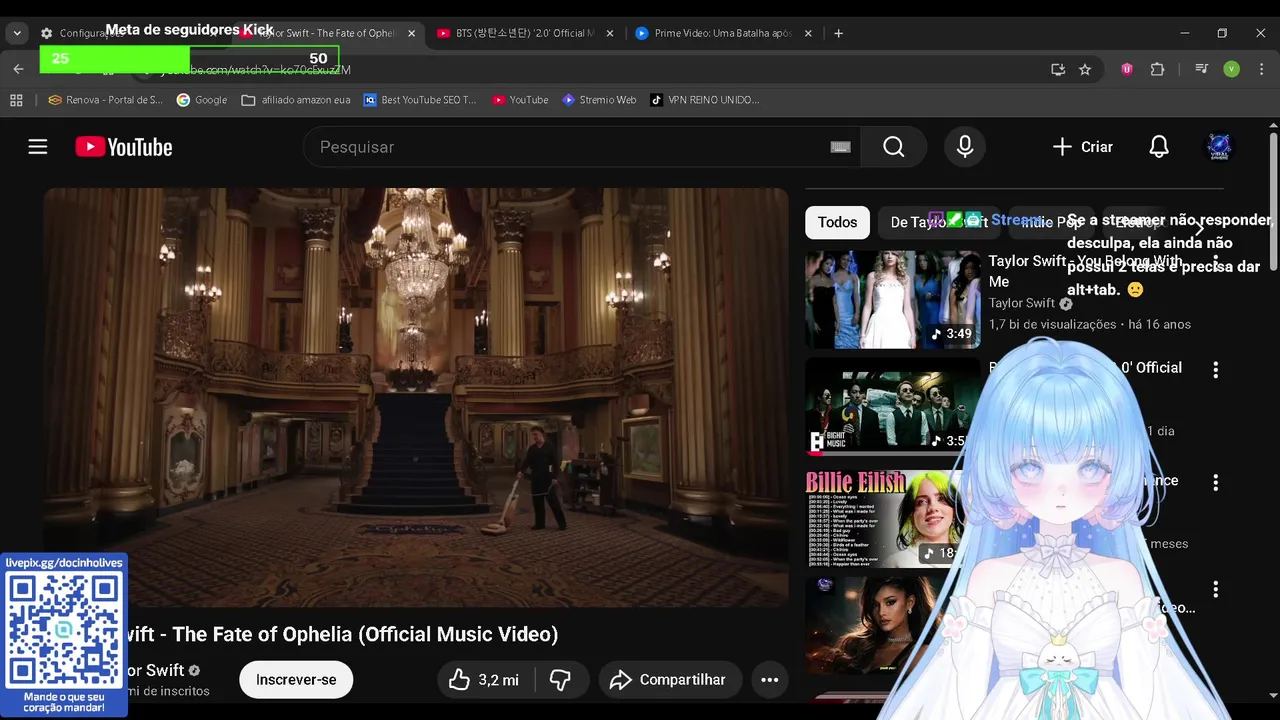Open the YouTube bookmark
Image resolution: width=1280 pixels, height=720 pixels.
[520, 100]
